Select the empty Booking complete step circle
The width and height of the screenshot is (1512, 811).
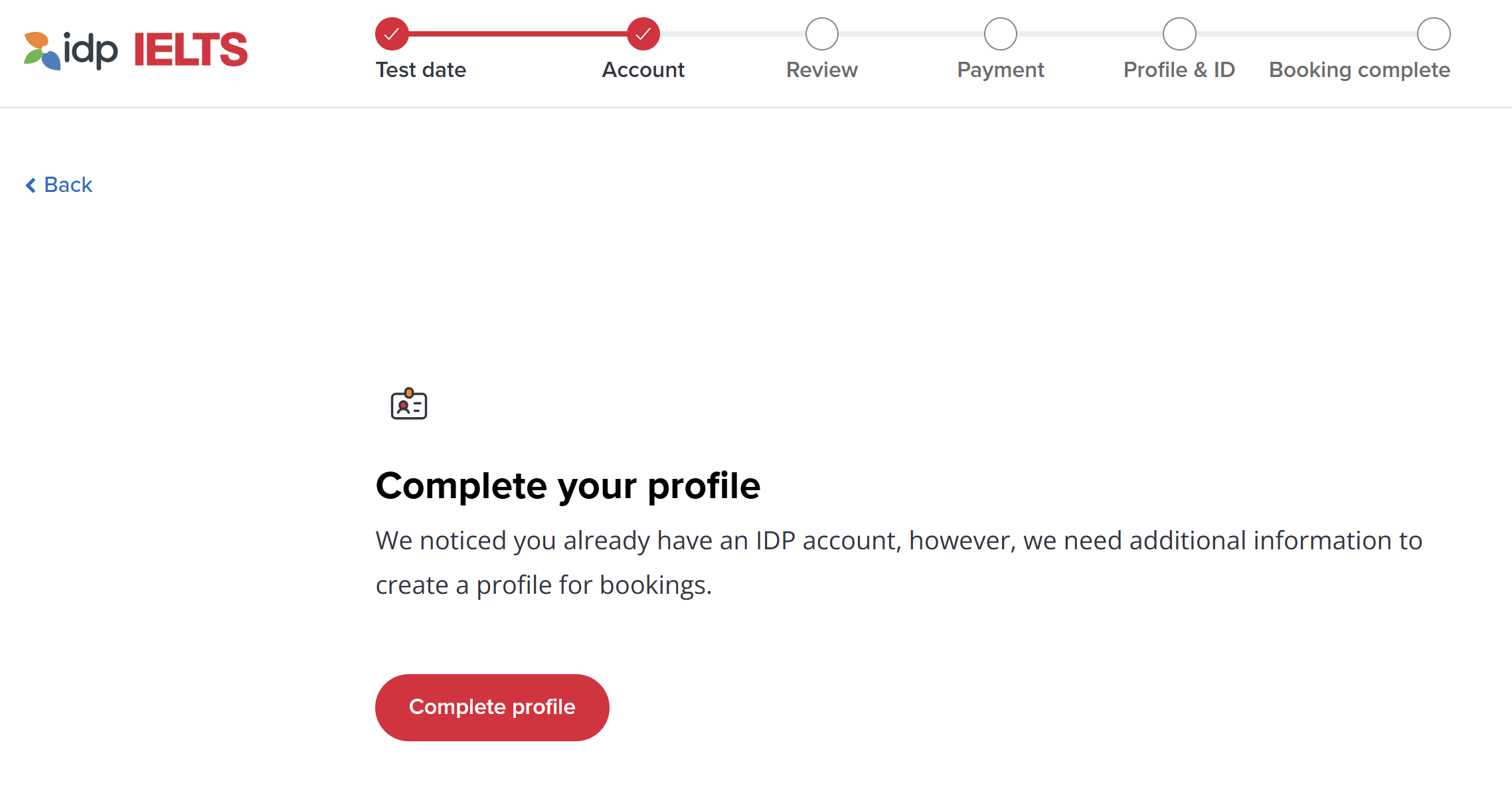(1433, 34)
